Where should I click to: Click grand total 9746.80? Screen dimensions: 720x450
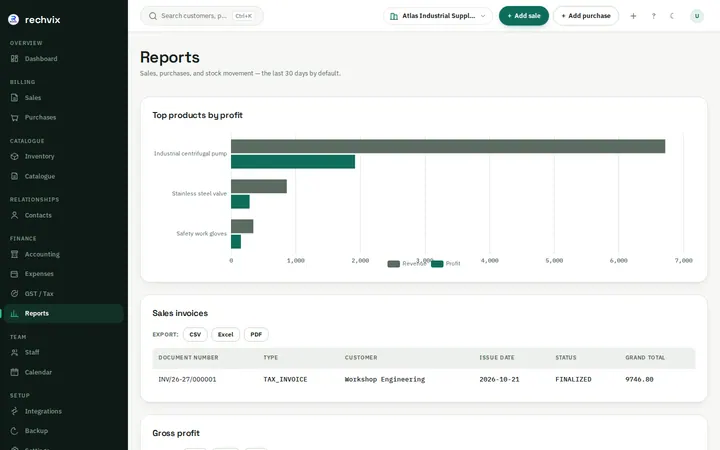pos(639,379)
